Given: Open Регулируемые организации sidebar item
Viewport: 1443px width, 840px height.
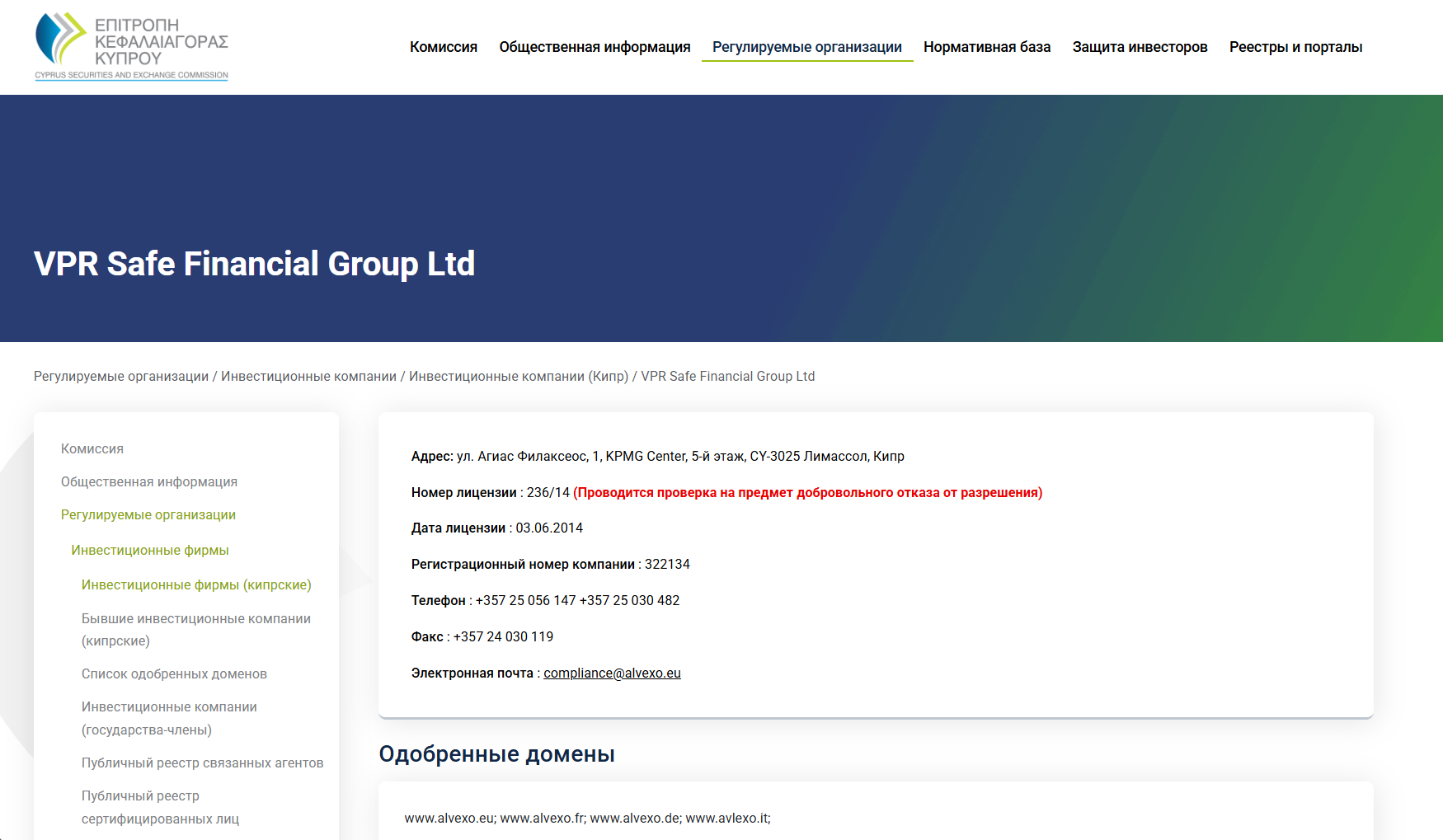Looking at the screenshot, I should click(x=148, y=514).
